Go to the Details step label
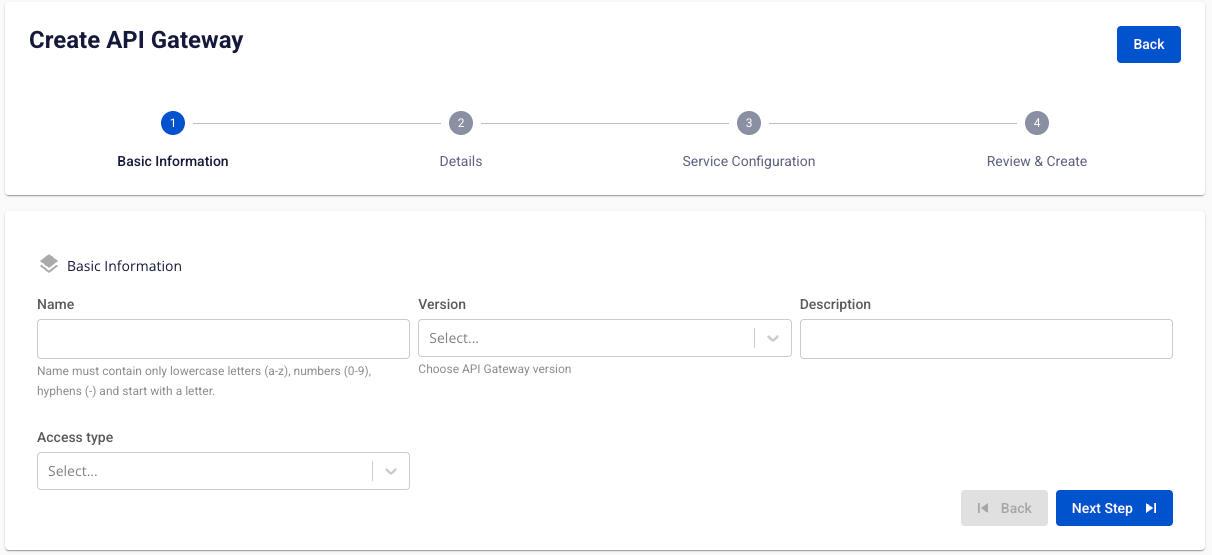1212x555 pixels. 460,161
